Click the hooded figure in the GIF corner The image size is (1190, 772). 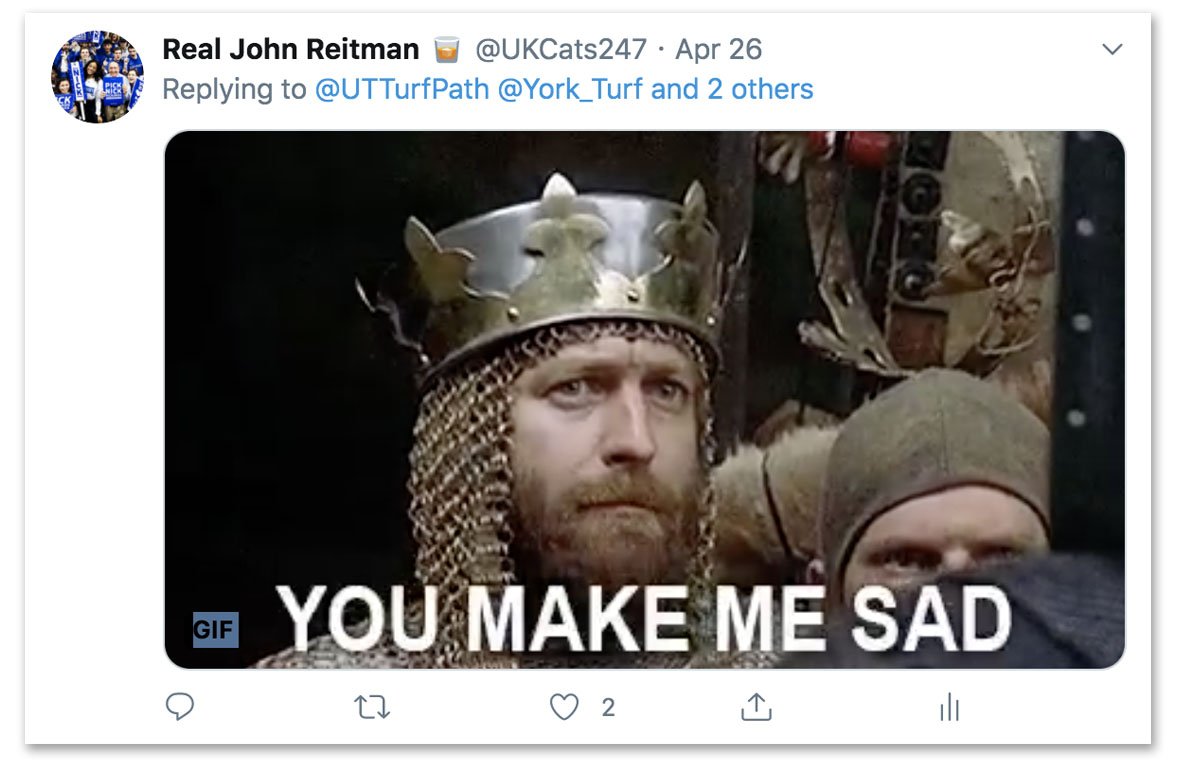click(x=935, y=480)
